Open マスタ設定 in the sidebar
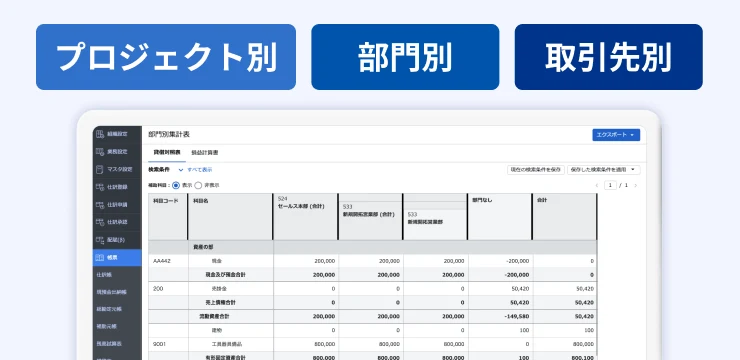The image size is (740, 360). (117, 169)
